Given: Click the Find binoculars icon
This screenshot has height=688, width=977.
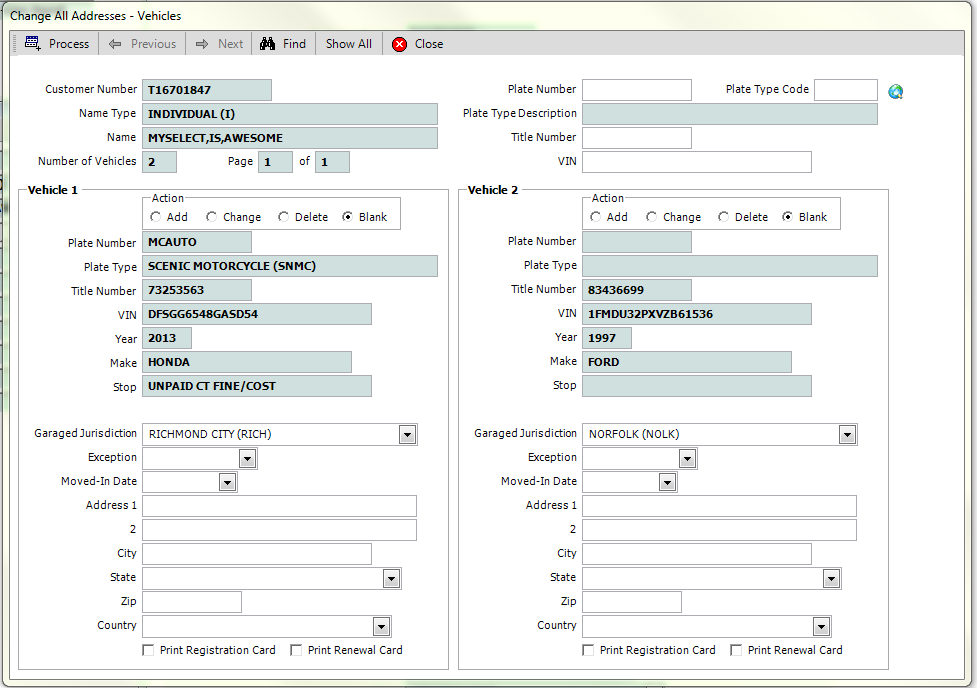Looking at the screenshot, I should pyautogui.click(x=267, y=44).
